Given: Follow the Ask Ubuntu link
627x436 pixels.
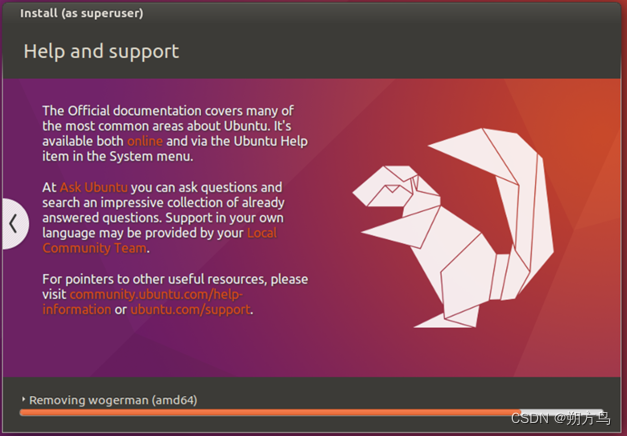Looking at the screenshot, I should pos(94,187).
